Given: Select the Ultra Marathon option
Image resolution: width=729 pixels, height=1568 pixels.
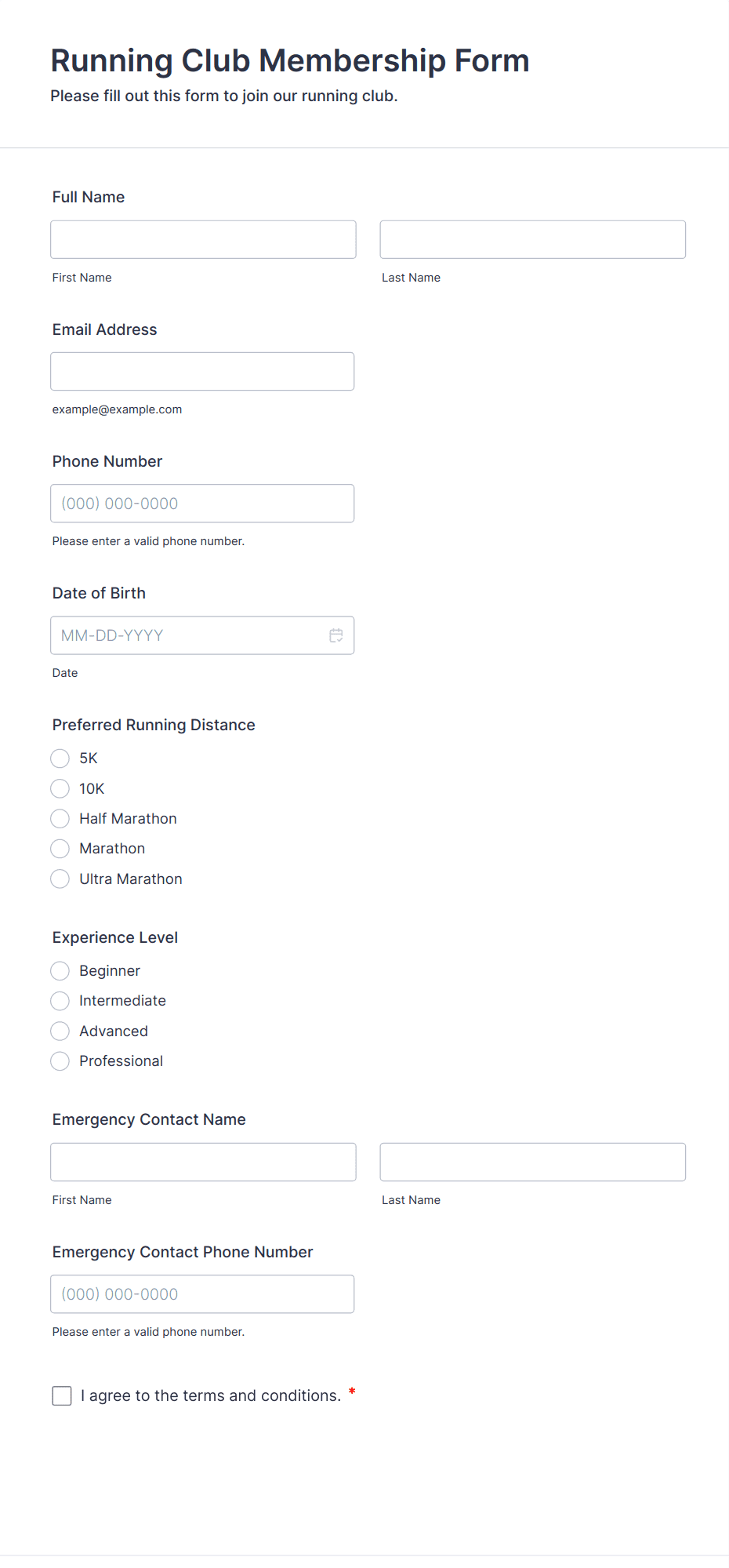Looking at the screenshot, I should [x=60, y=879].
